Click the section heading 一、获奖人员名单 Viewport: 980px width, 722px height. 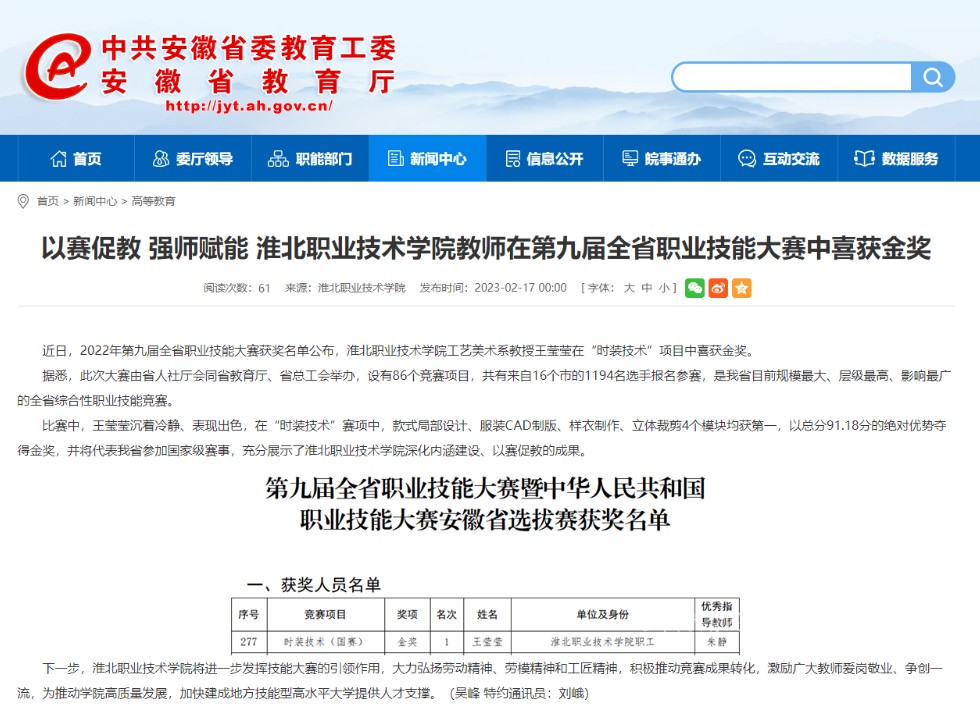pos(314,585)
